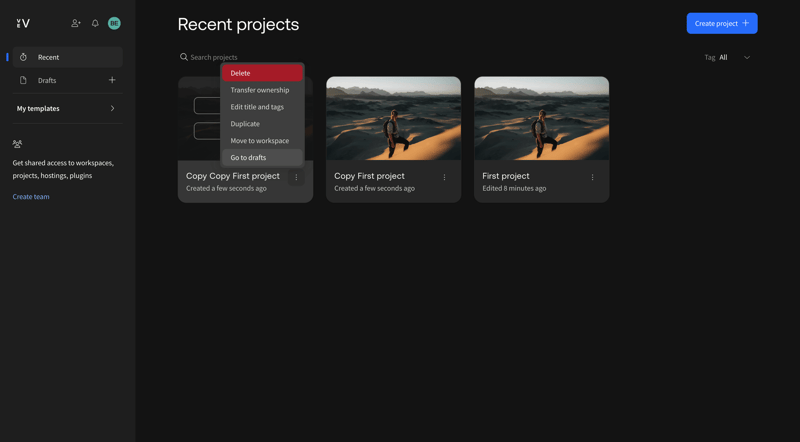
Task: Open options for Copy Copy First project
Action: (296, 177)
